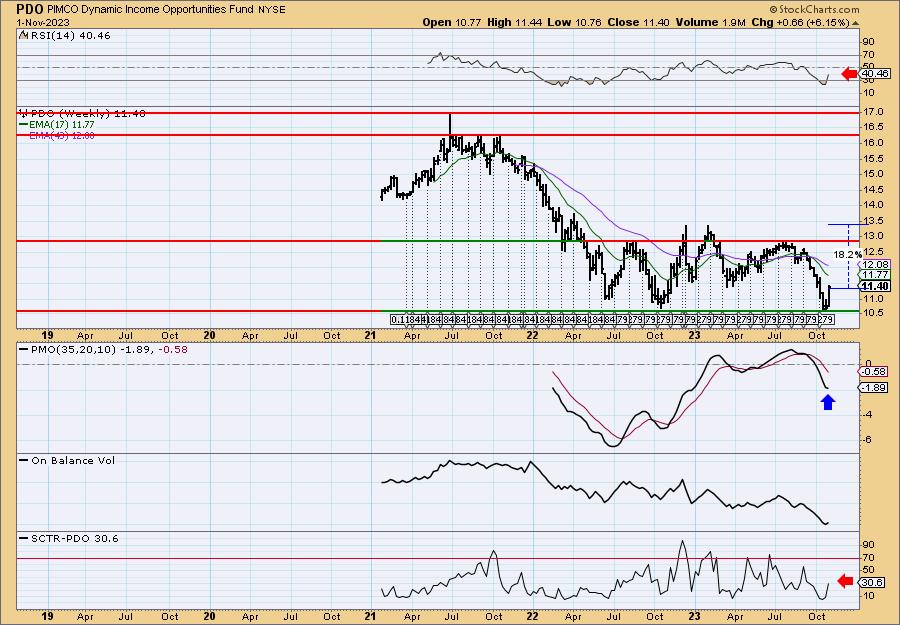The height and width of the screenshot is (625, 900).
Task: Click the Volume 1.9M value
Action: pyautogui.click(x=711, y=22)
